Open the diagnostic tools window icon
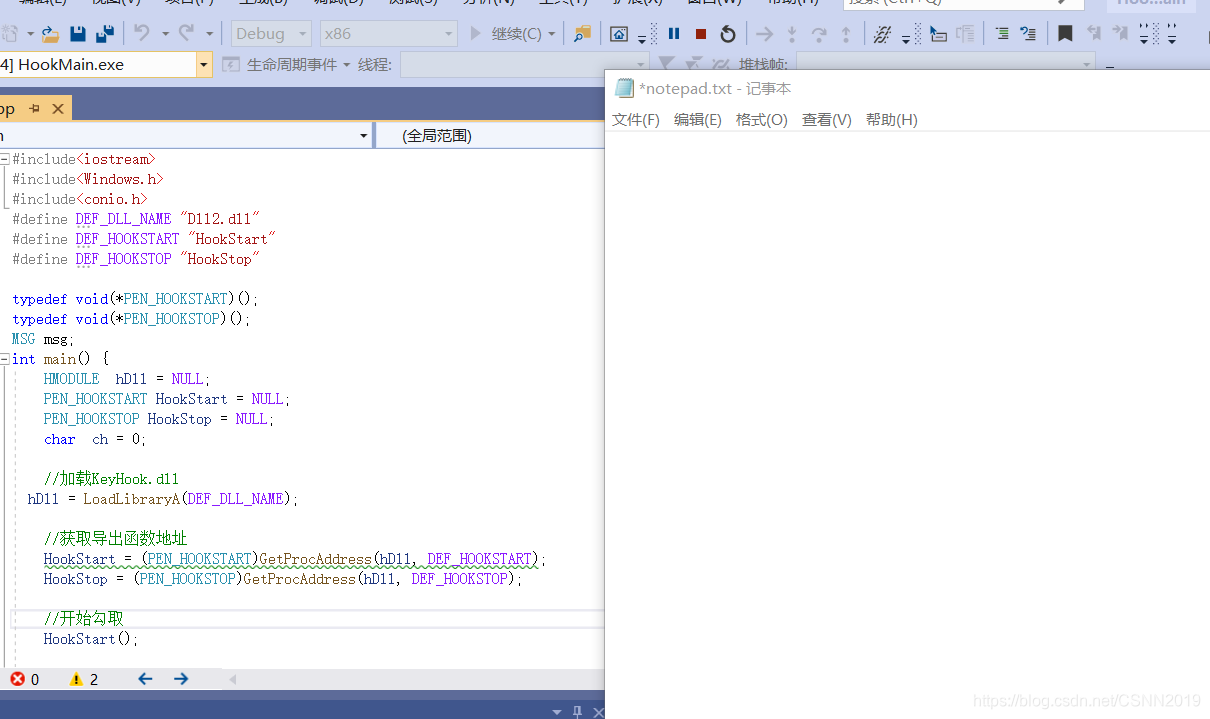The image size is (1210, 719). [619, 34]
